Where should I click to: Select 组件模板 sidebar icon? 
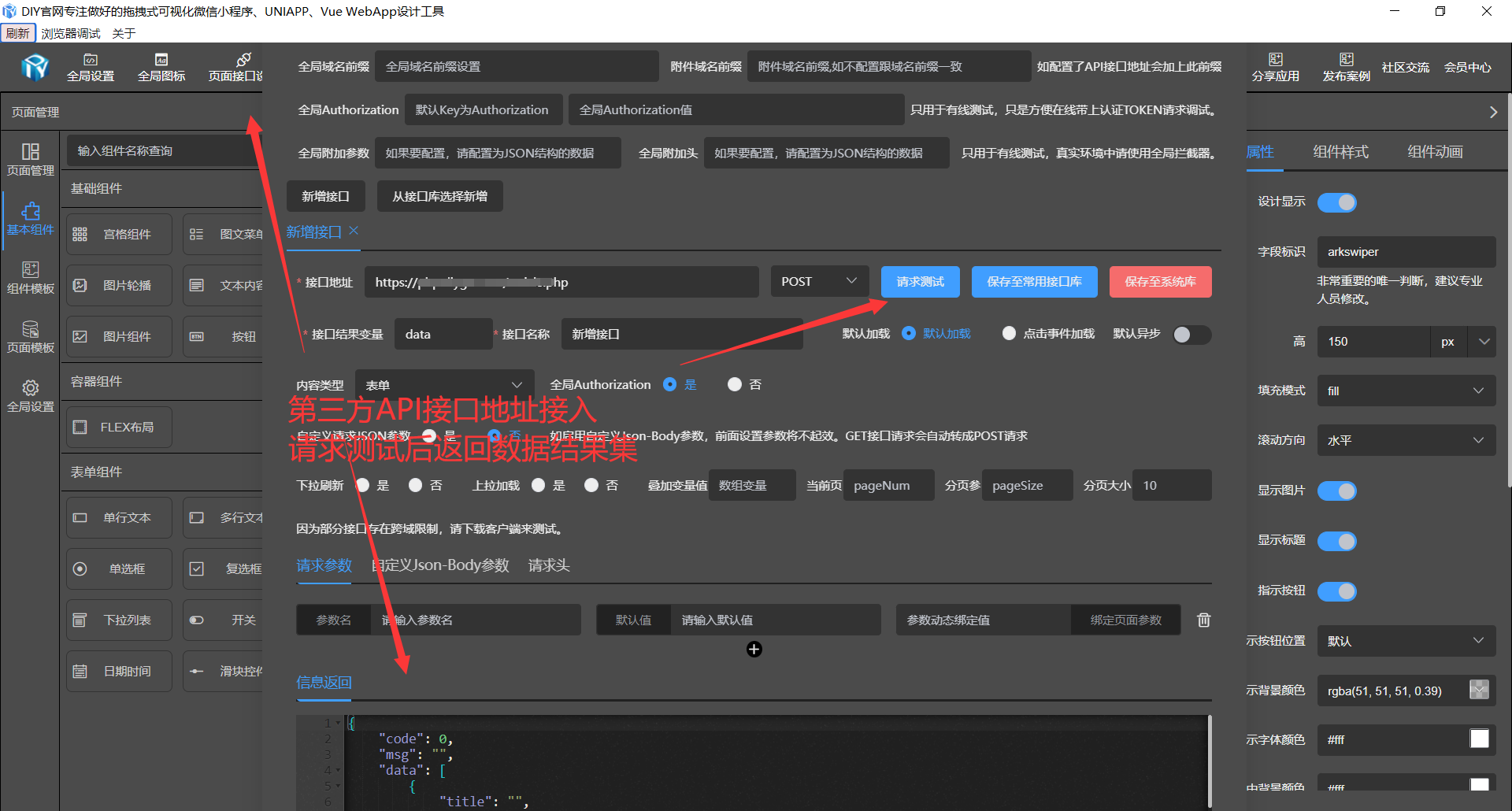pyautogui.click(x=31, y=277)
